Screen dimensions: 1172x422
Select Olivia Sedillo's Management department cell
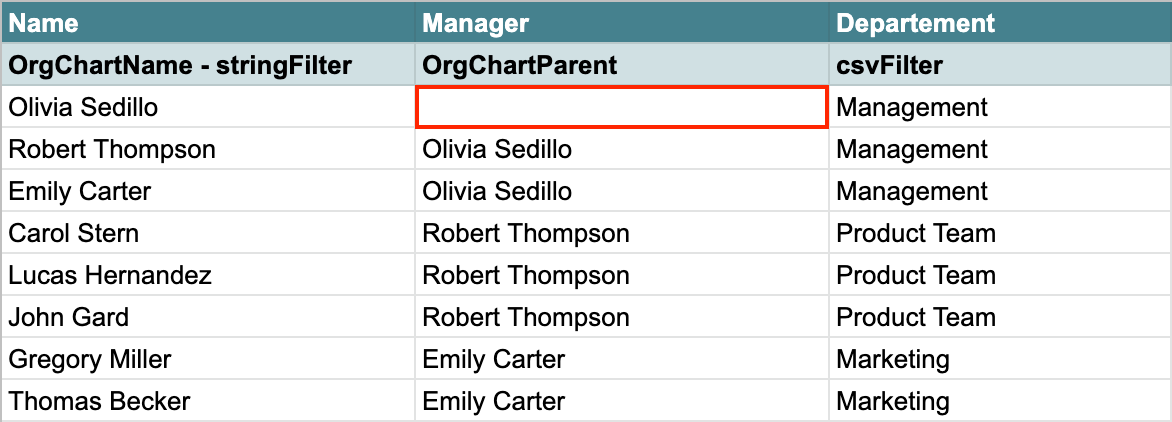(x=1000, y=107)
